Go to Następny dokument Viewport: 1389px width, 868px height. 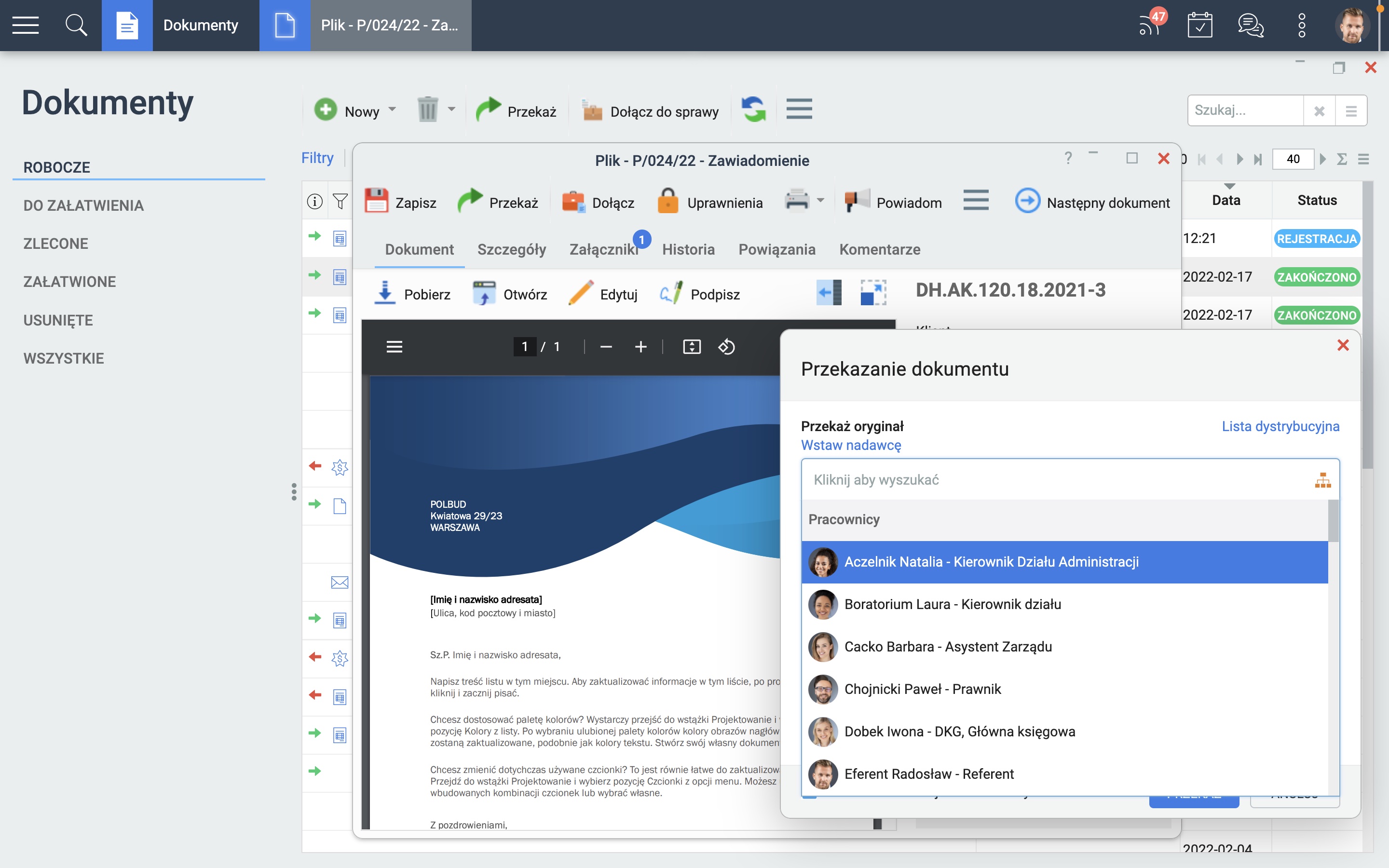click(1092, 202)
